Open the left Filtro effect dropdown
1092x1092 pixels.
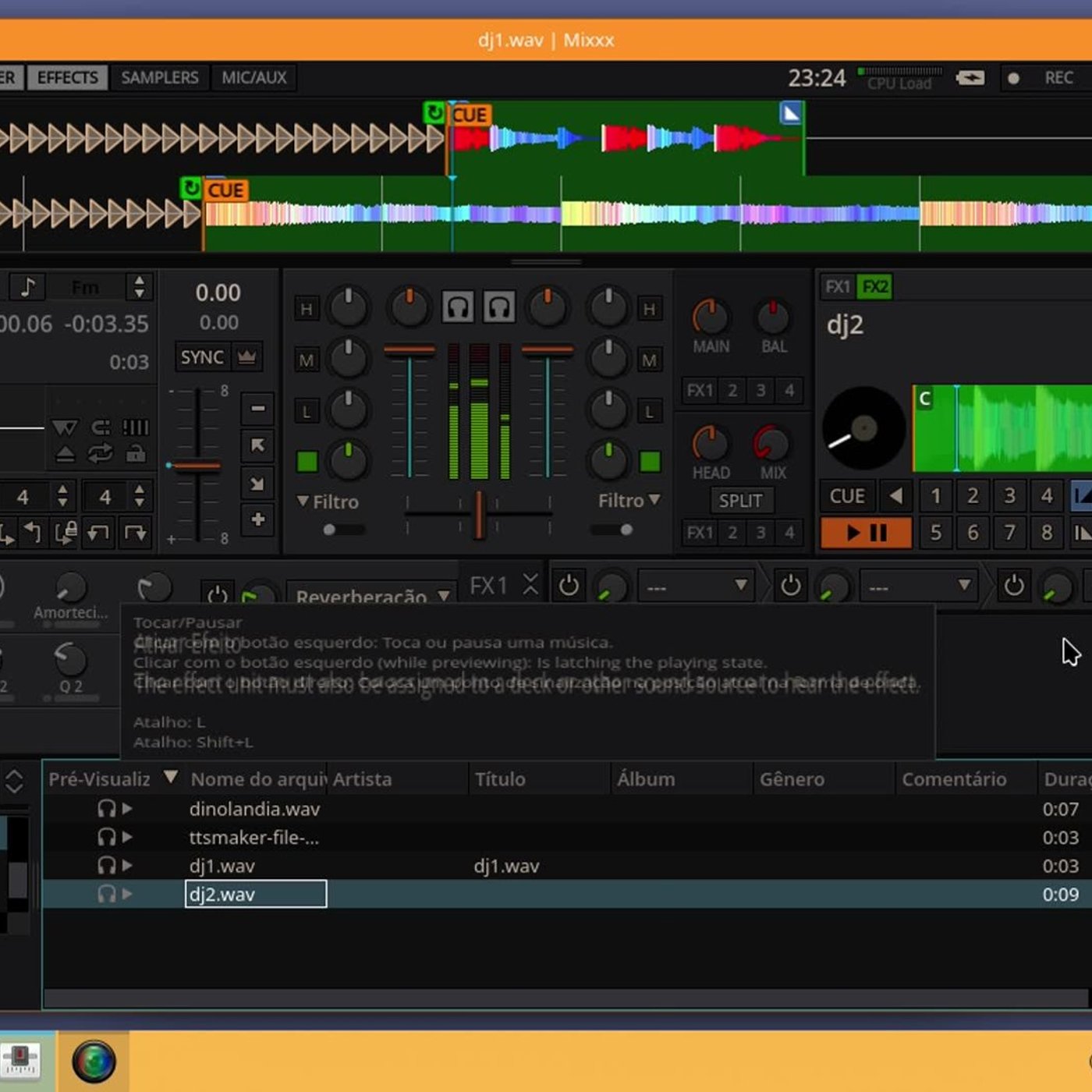pyautogui.click(x=328, y=502)
